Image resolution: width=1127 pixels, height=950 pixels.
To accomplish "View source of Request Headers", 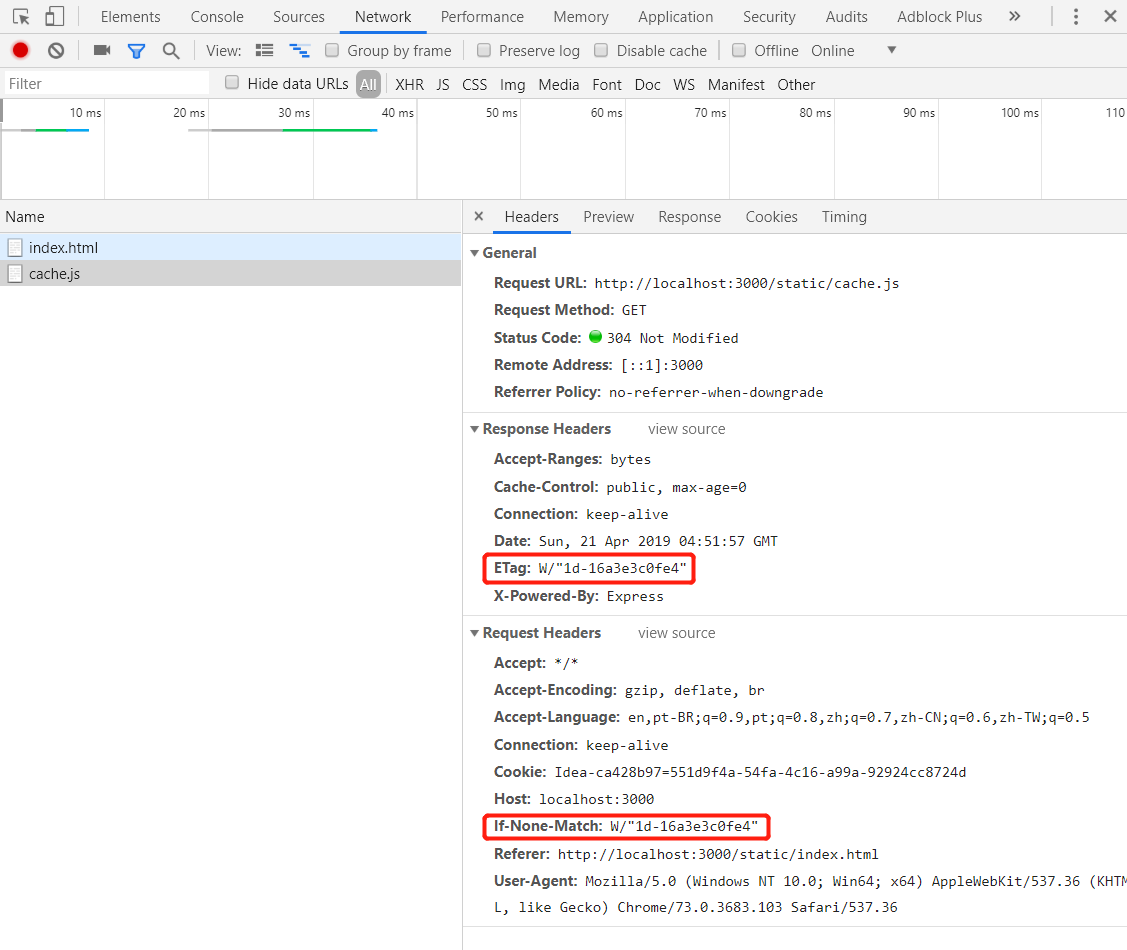I will [676, 633].
